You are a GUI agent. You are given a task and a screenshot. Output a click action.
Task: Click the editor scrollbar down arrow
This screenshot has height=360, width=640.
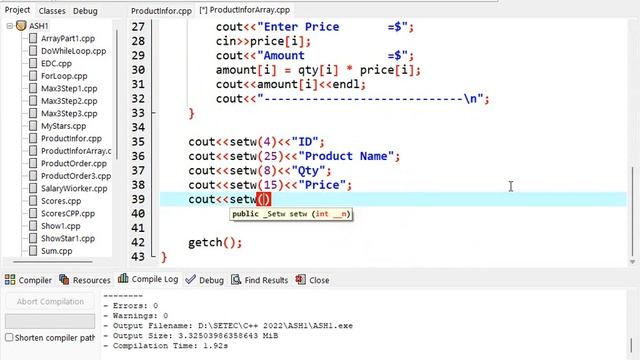point(633,262)
